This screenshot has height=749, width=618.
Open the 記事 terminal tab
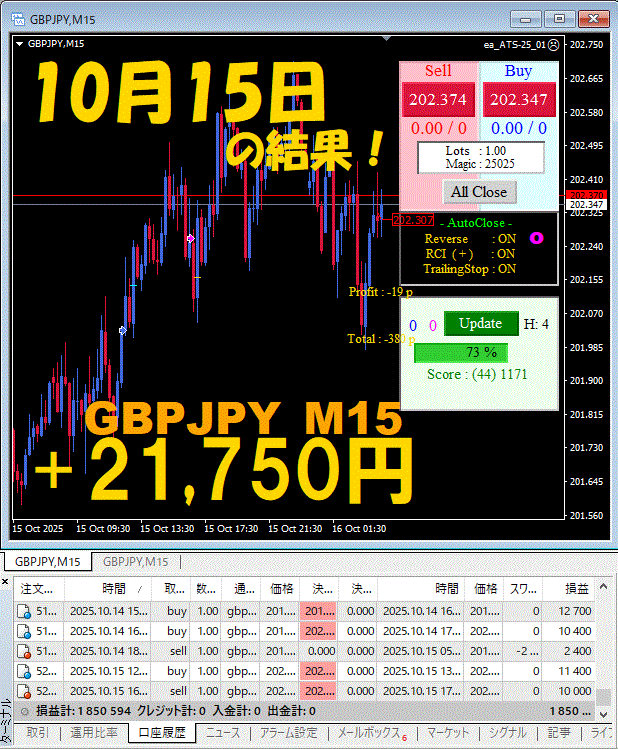(x=559, y=733)
